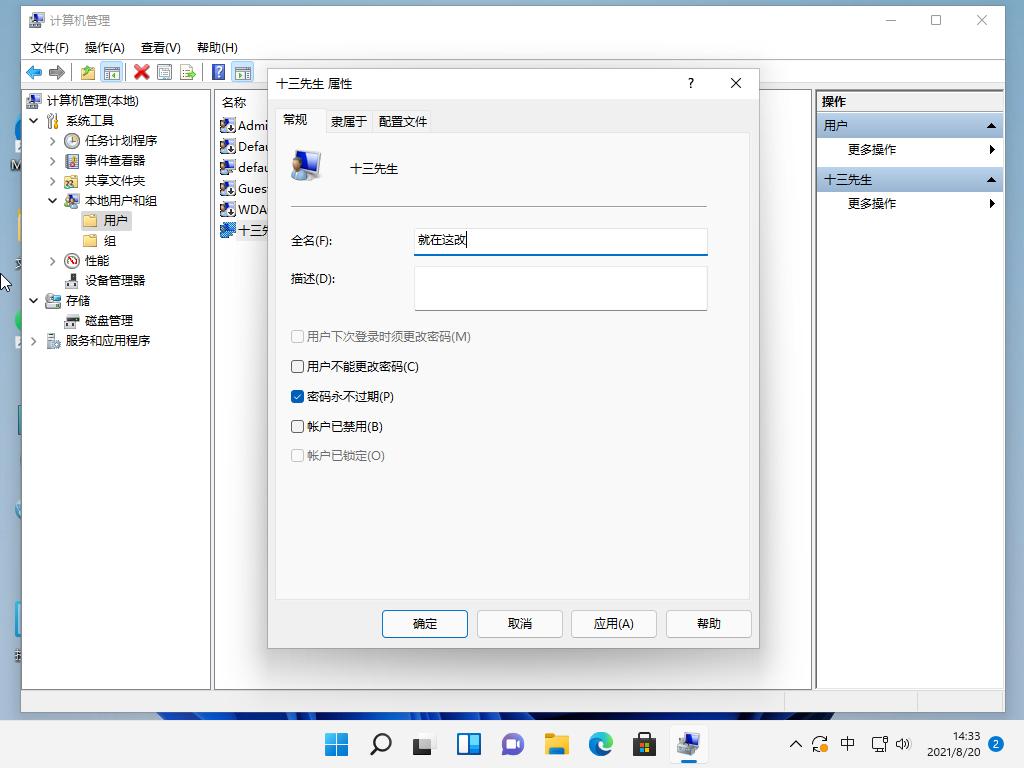Collapse the 系统工具 tree node
Screen dimensions: 1024x768
coord(34,120)
